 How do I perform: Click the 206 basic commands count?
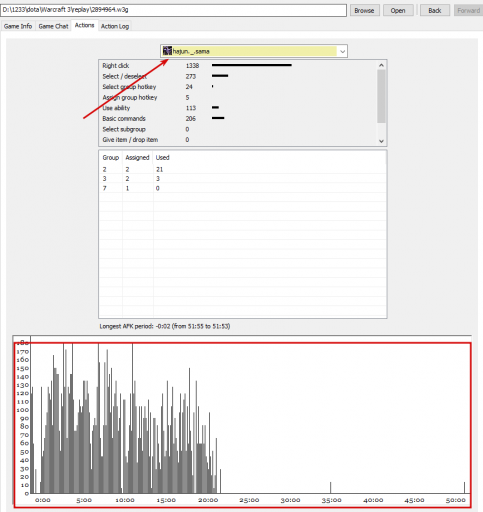pyautogui.click(x=191, y=118)
